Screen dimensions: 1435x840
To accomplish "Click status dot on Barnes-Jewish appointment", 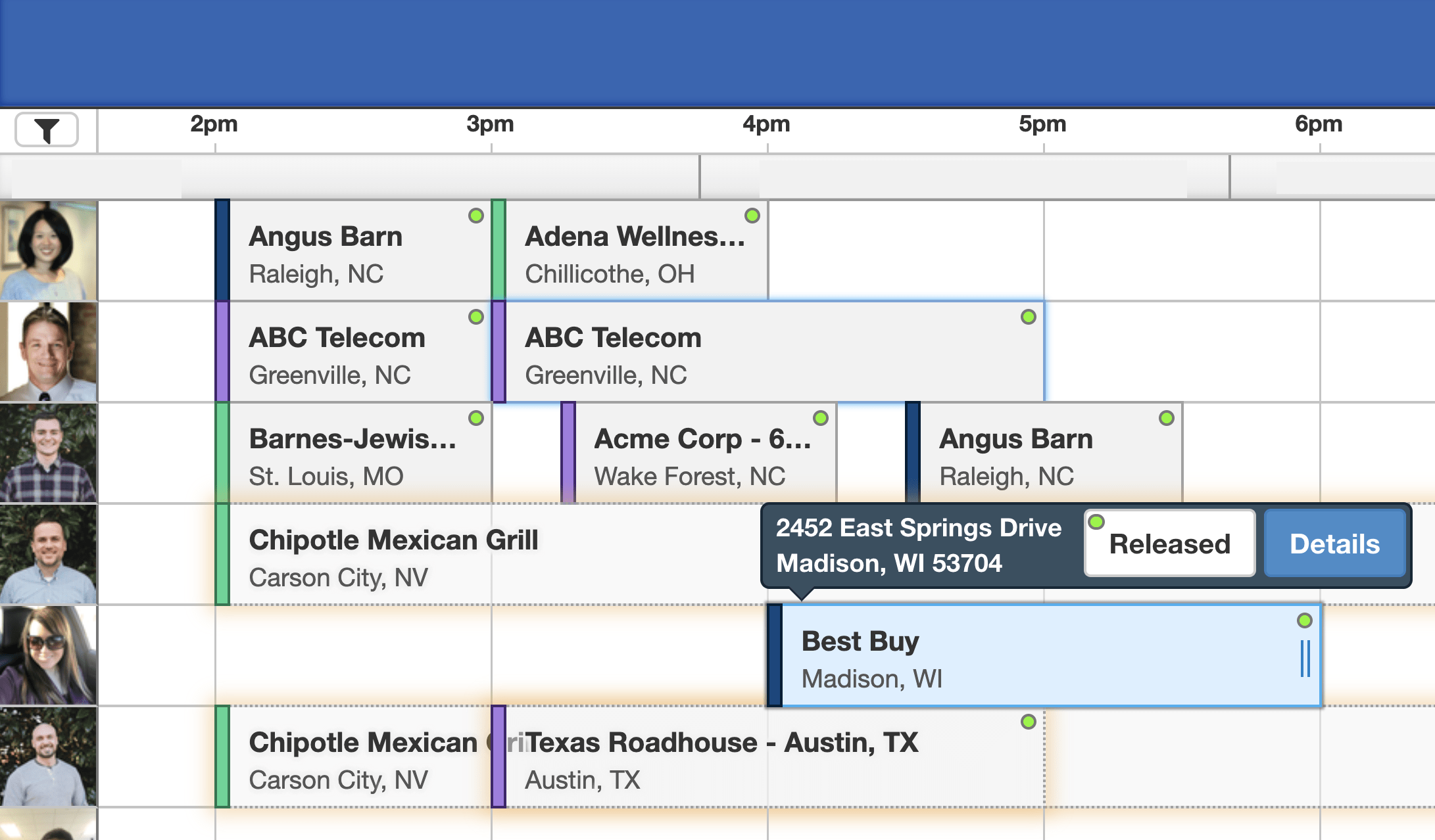I will coord(476,418).
